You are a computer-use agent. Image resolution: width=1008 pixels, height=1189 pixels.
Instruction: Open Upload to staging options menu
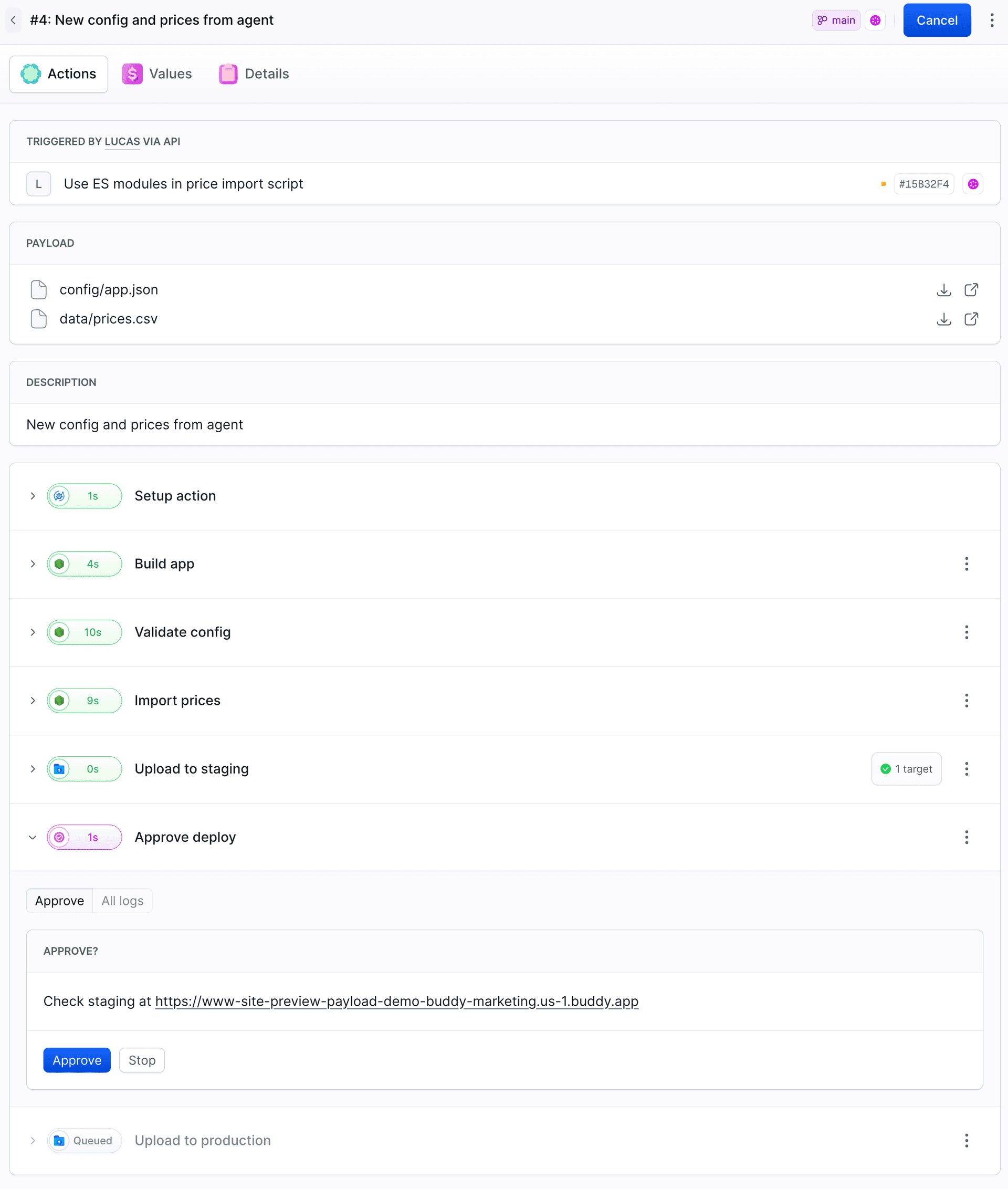pos(967,769)
